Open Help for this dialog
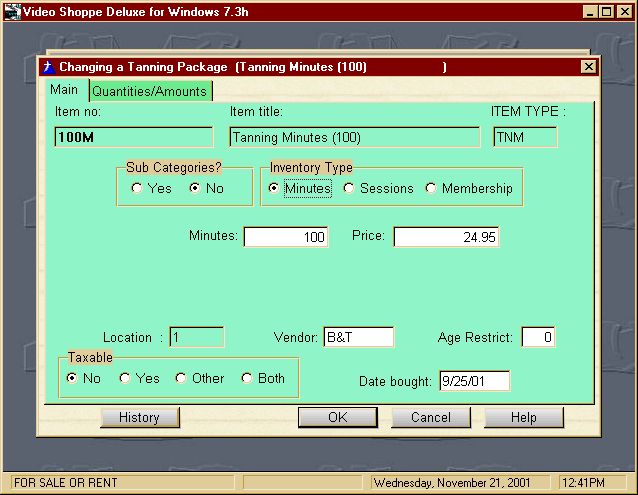The image size is (638, 495). point(524,417)
